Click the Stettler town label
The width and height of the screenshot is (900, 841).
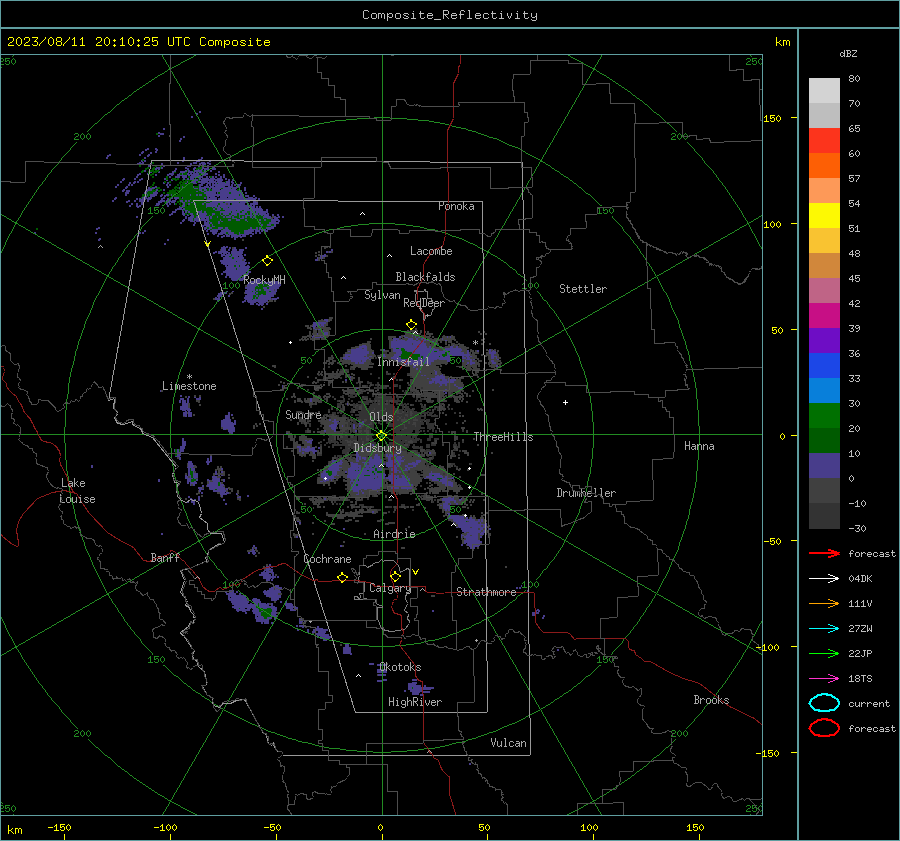pos(583,289)
